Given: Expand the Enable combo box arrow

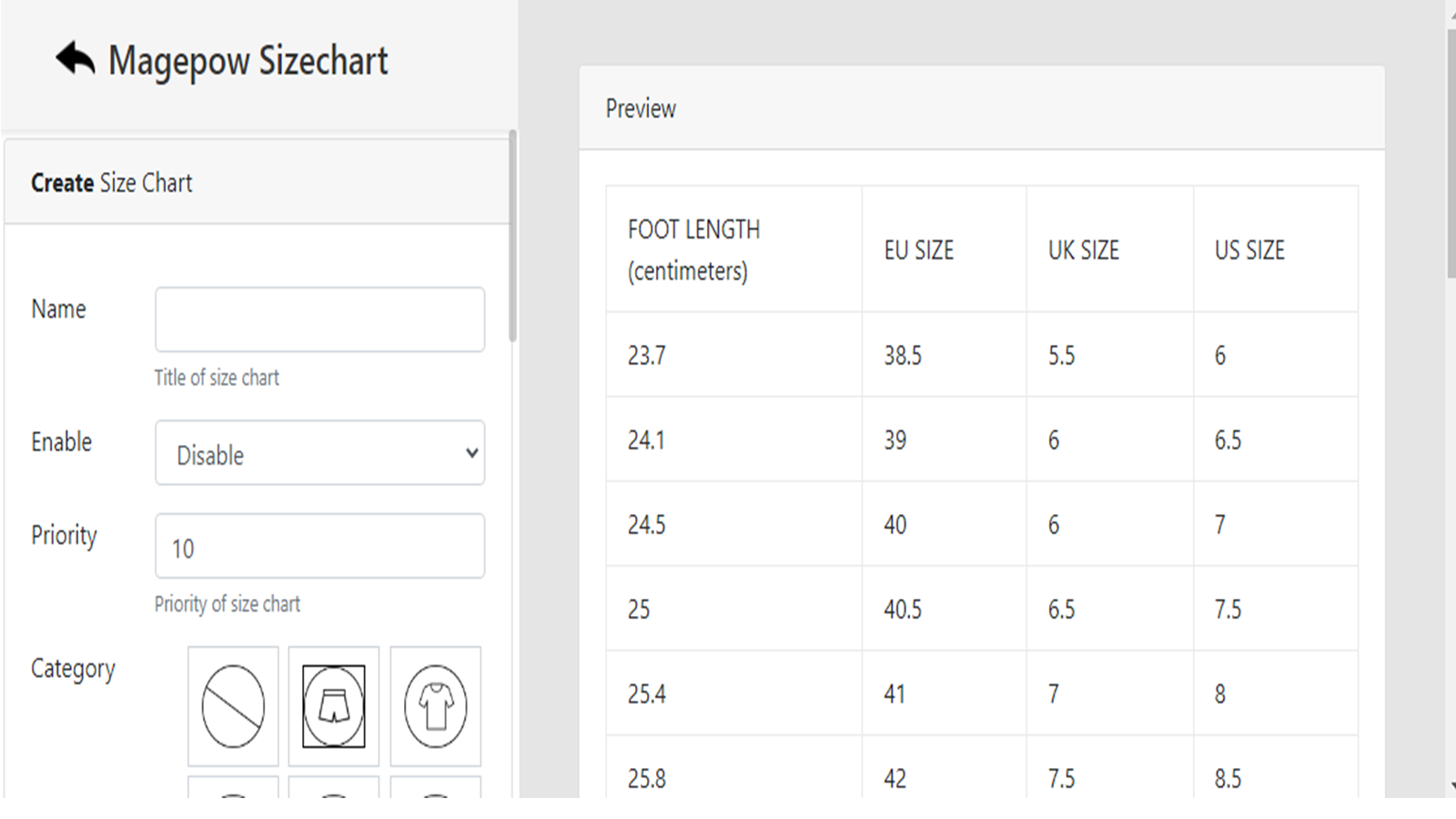Looking at the screenshot, I should [470, 453].
